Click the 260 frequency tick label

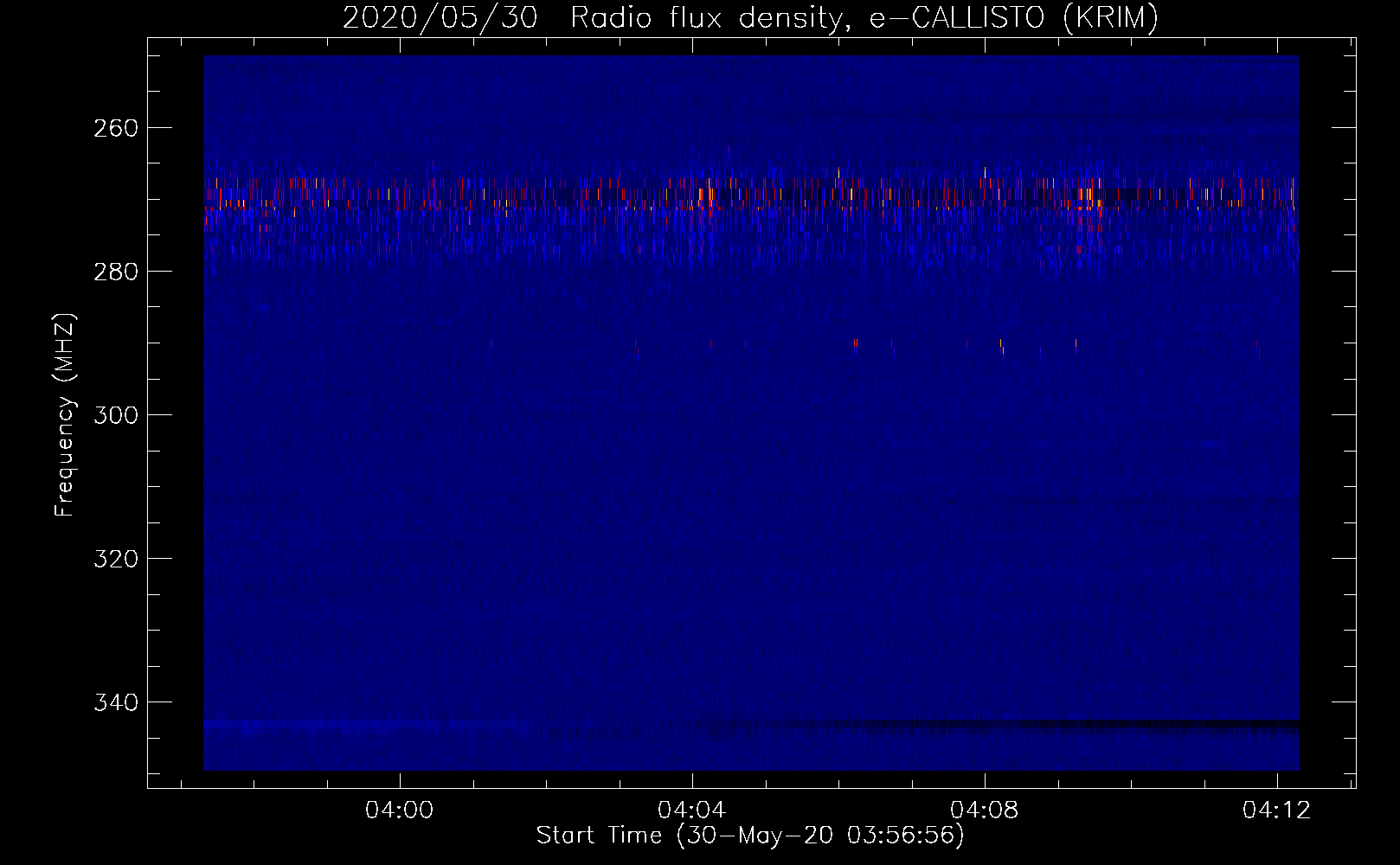click(x=115, y=128)
